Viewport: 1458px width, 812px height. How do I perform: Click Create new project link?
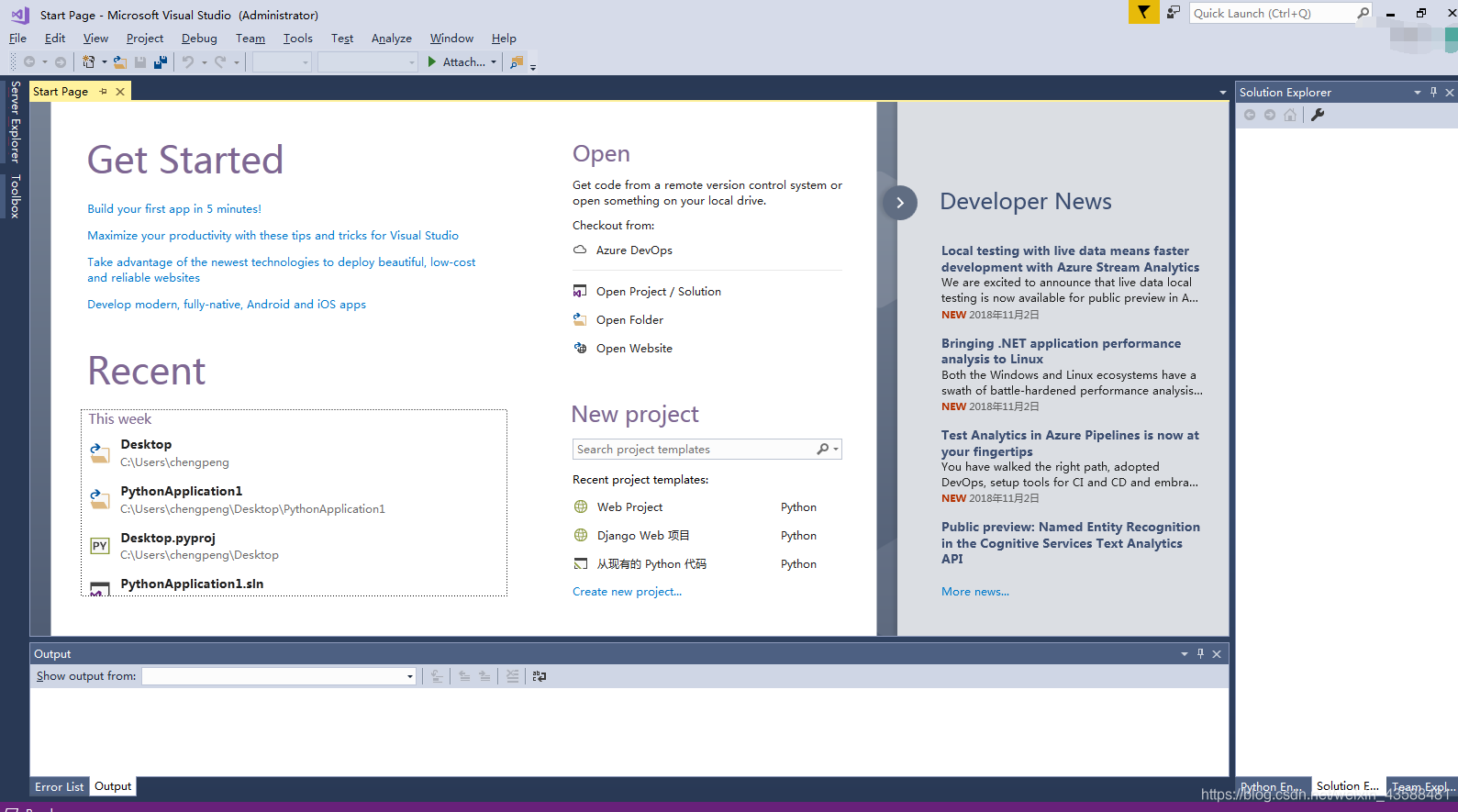[x=627, y=591]
